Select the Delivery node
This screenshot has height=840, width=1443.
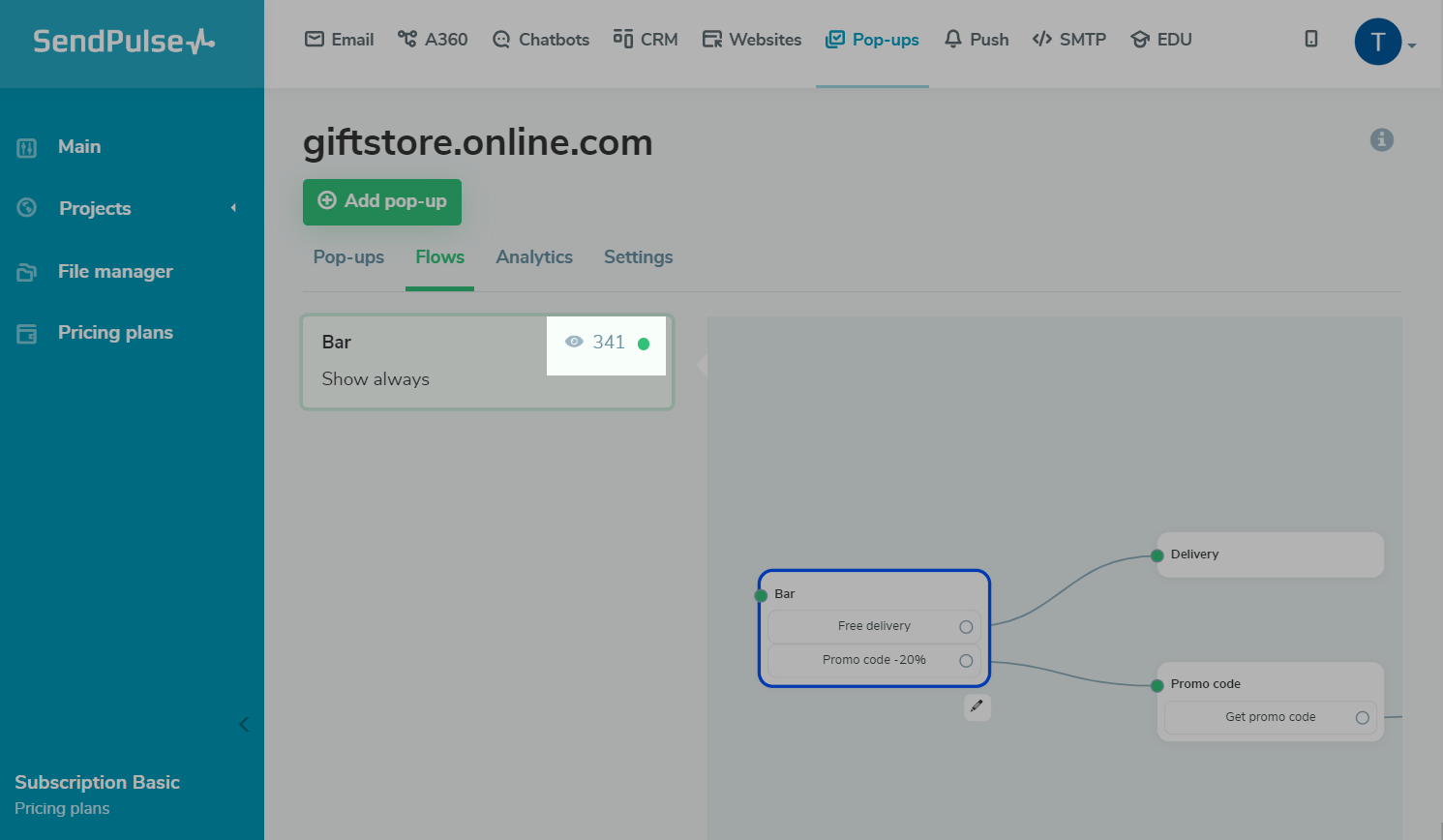1271,555
